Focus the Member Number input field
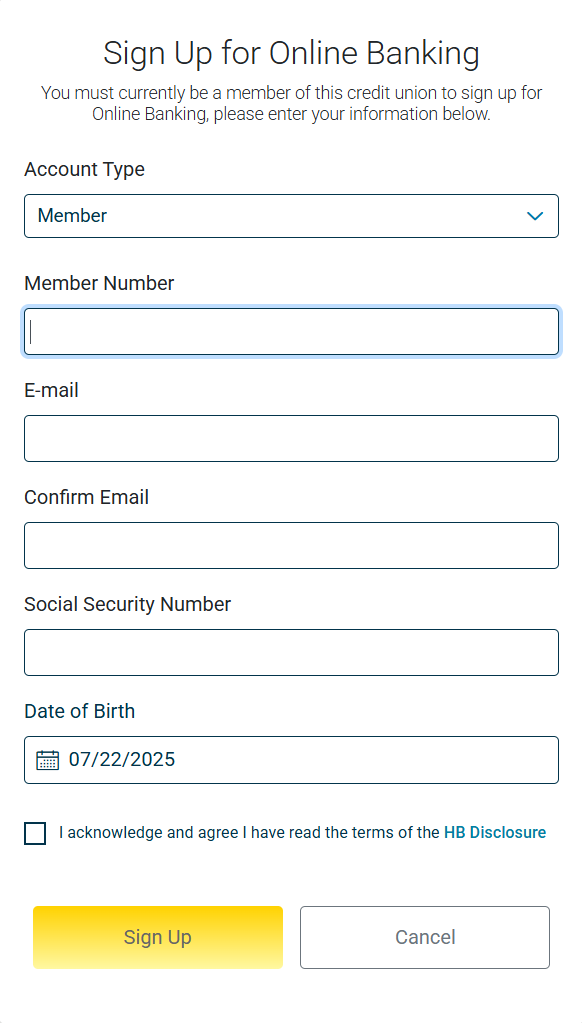This screenshot has height=1023, width=582. click(x=291, y=331)
